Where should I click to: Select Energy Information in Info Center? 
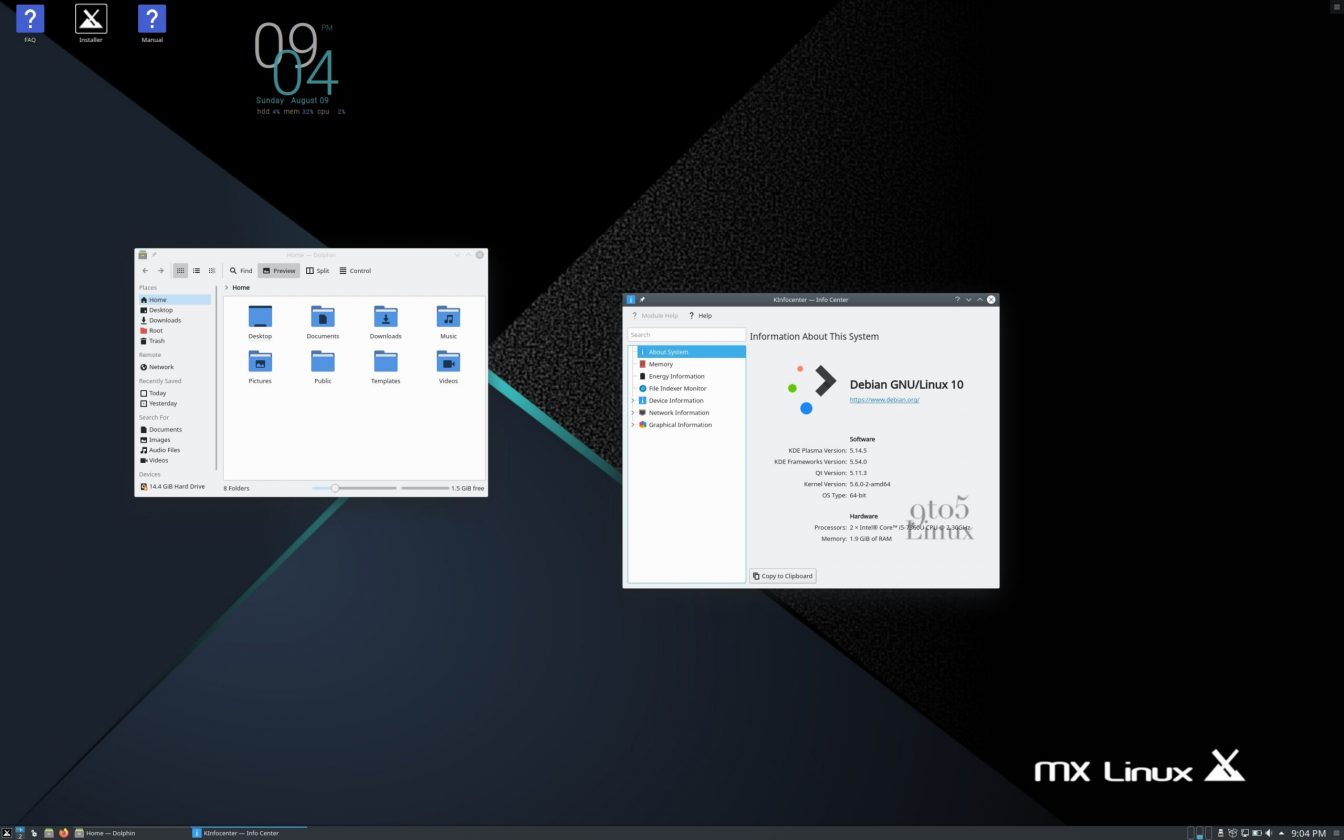[676, 376]
